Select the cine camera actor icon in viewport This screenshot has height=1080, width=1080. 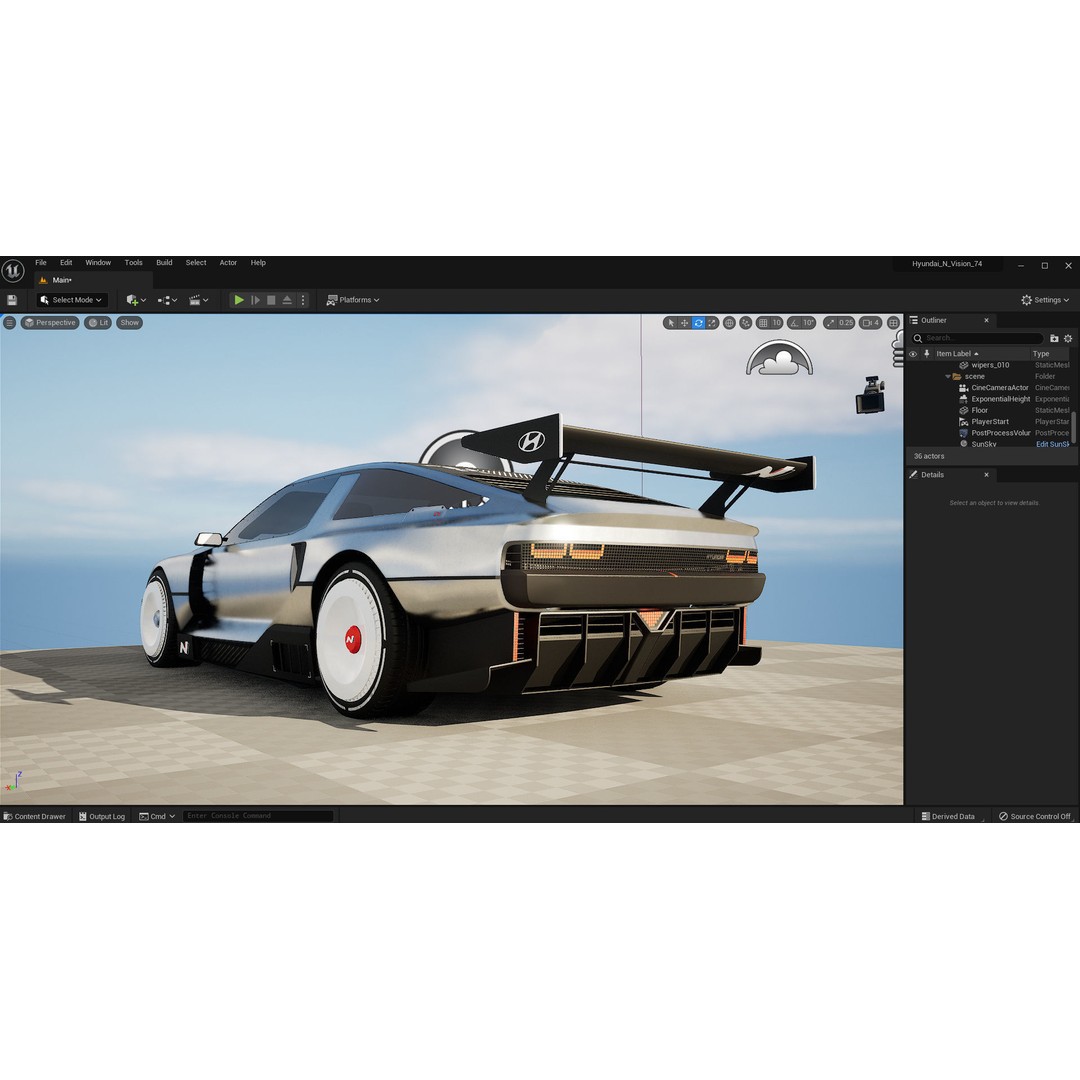(870, 395)
